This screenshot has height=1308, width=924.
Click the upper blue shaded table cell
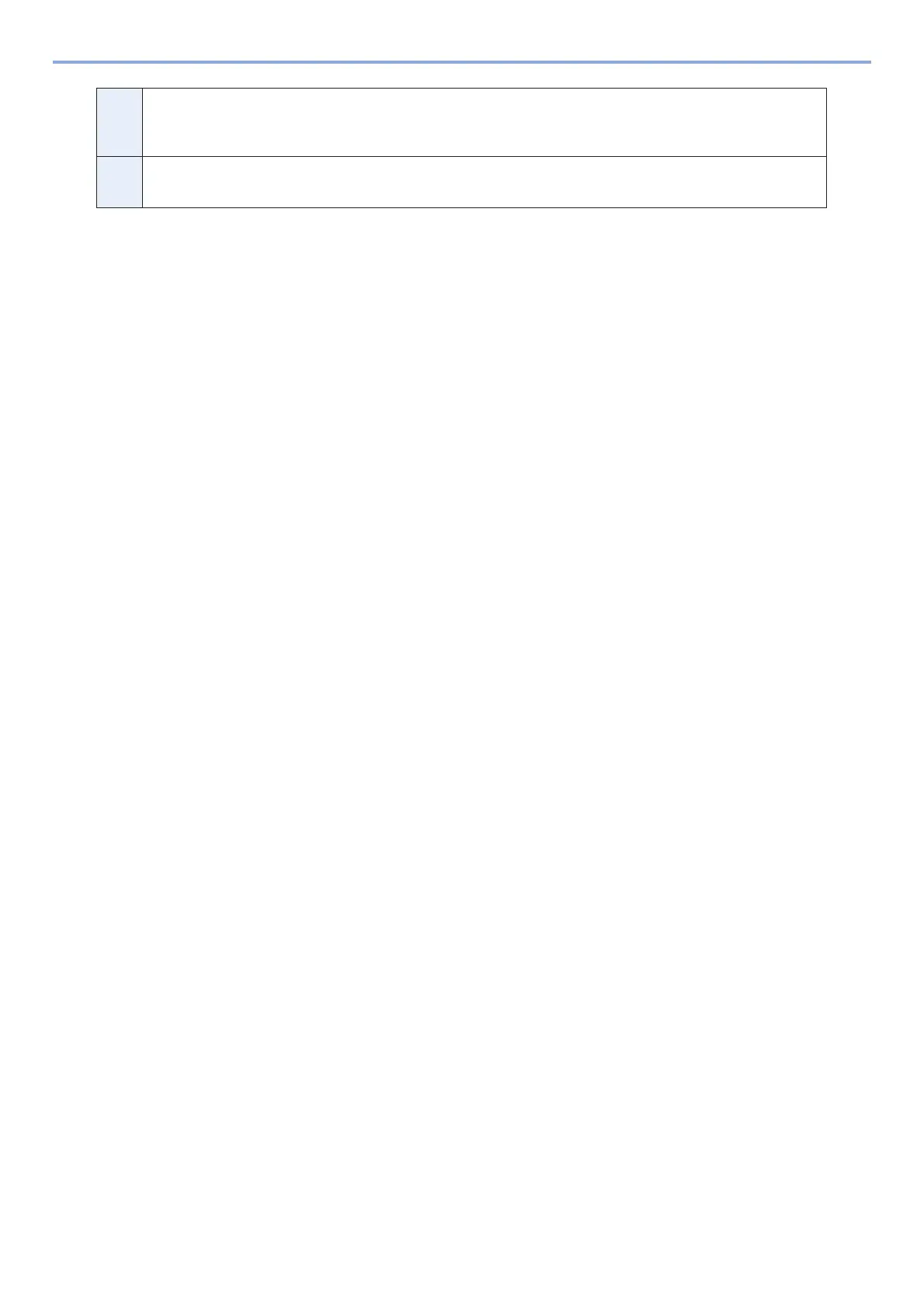pos(120,122)
